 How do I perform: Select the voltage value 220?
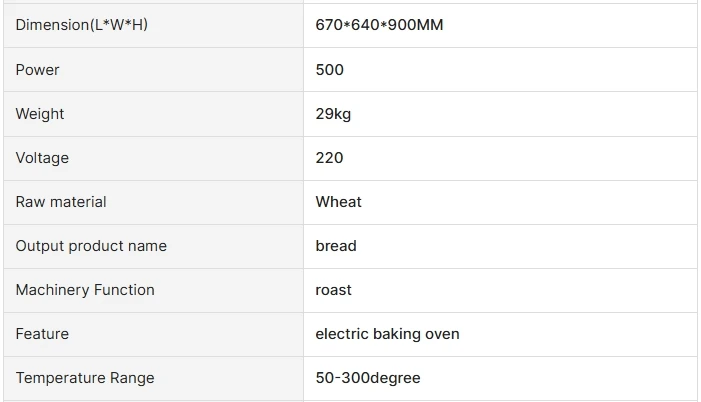pyautogui.click(x=329, y=158)
